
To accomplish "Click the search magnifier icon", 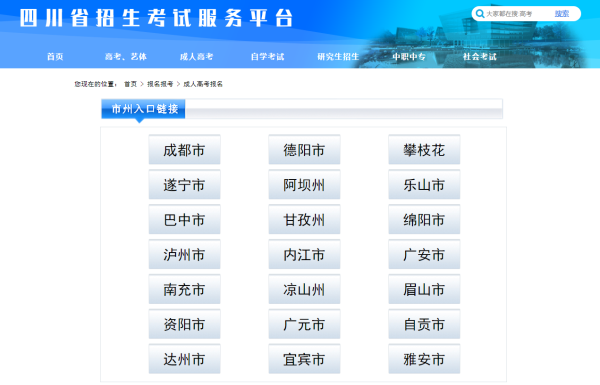I will [479, 14].
